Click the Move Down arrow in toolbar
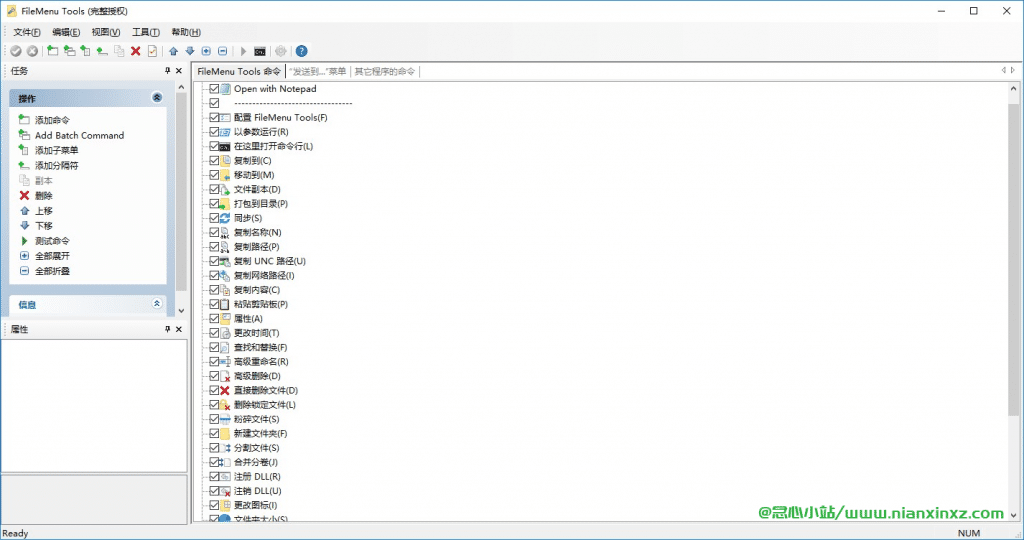 (x=189, y=51)
